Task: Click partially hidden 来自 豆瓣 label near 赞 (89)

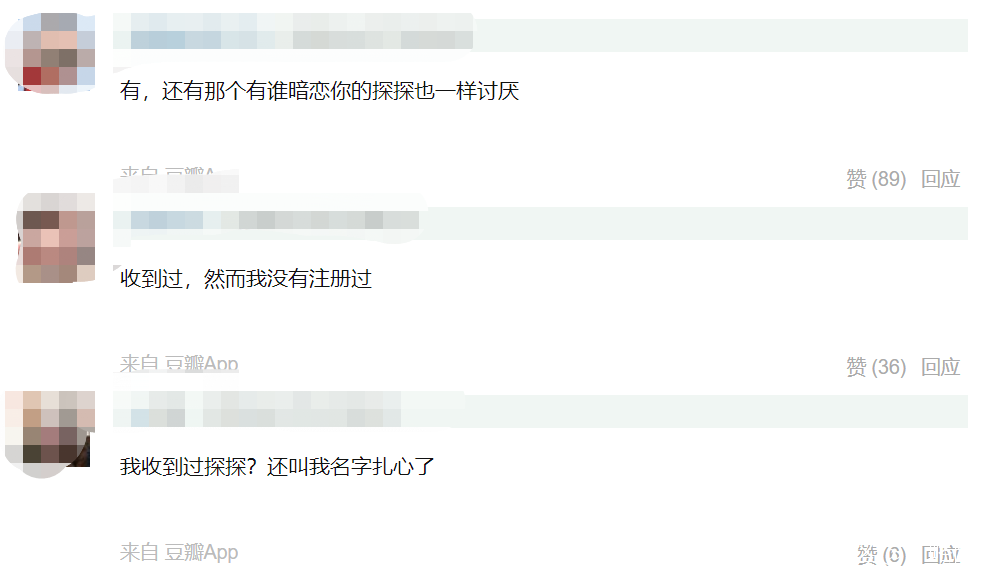Action: 167,172
